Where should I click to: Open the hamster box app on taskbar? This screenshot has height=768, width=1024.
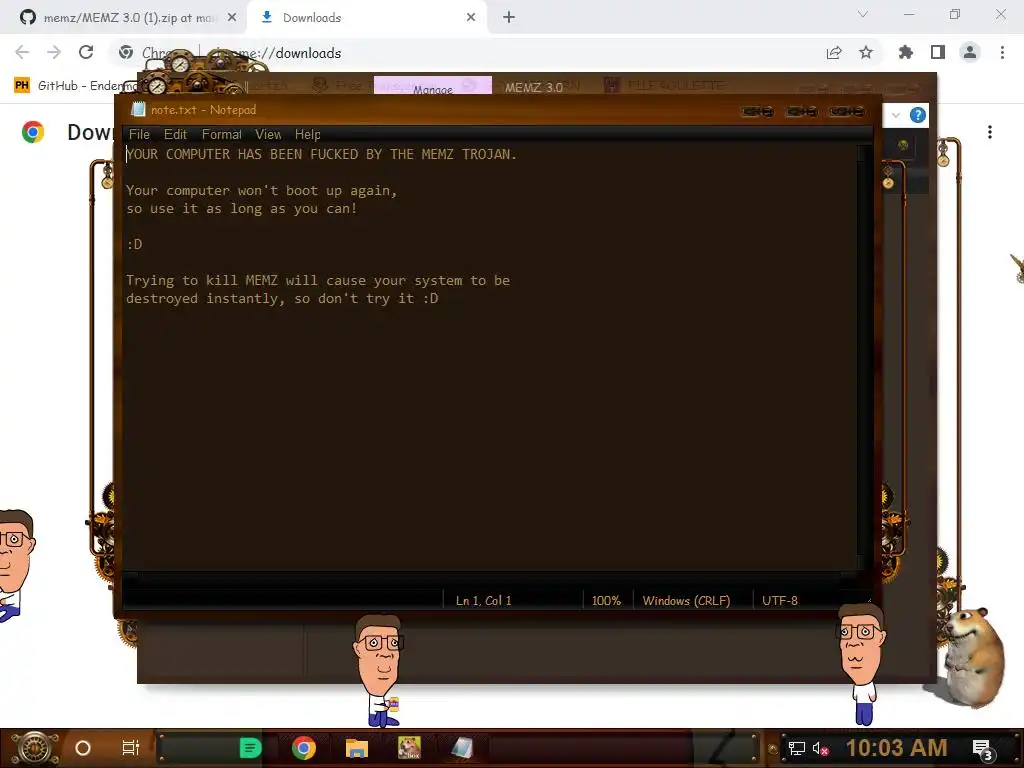coord(409,748)
